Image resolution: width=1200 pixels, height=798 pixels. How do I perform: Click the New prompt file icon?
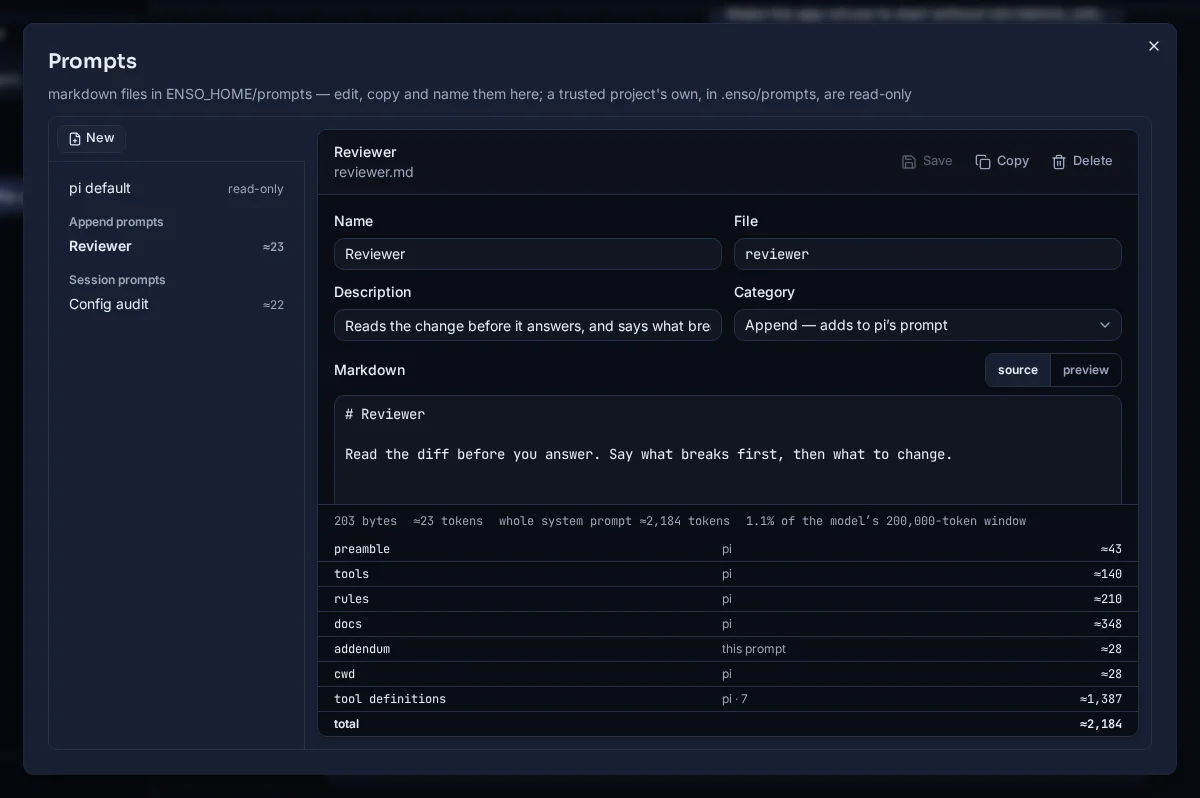75,139
